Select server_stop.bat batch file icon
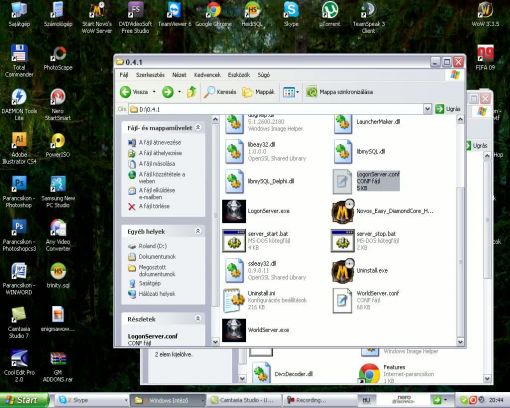The width and height of the screenshot is (510, 408). pyautogui.click(x=342, y=241)
